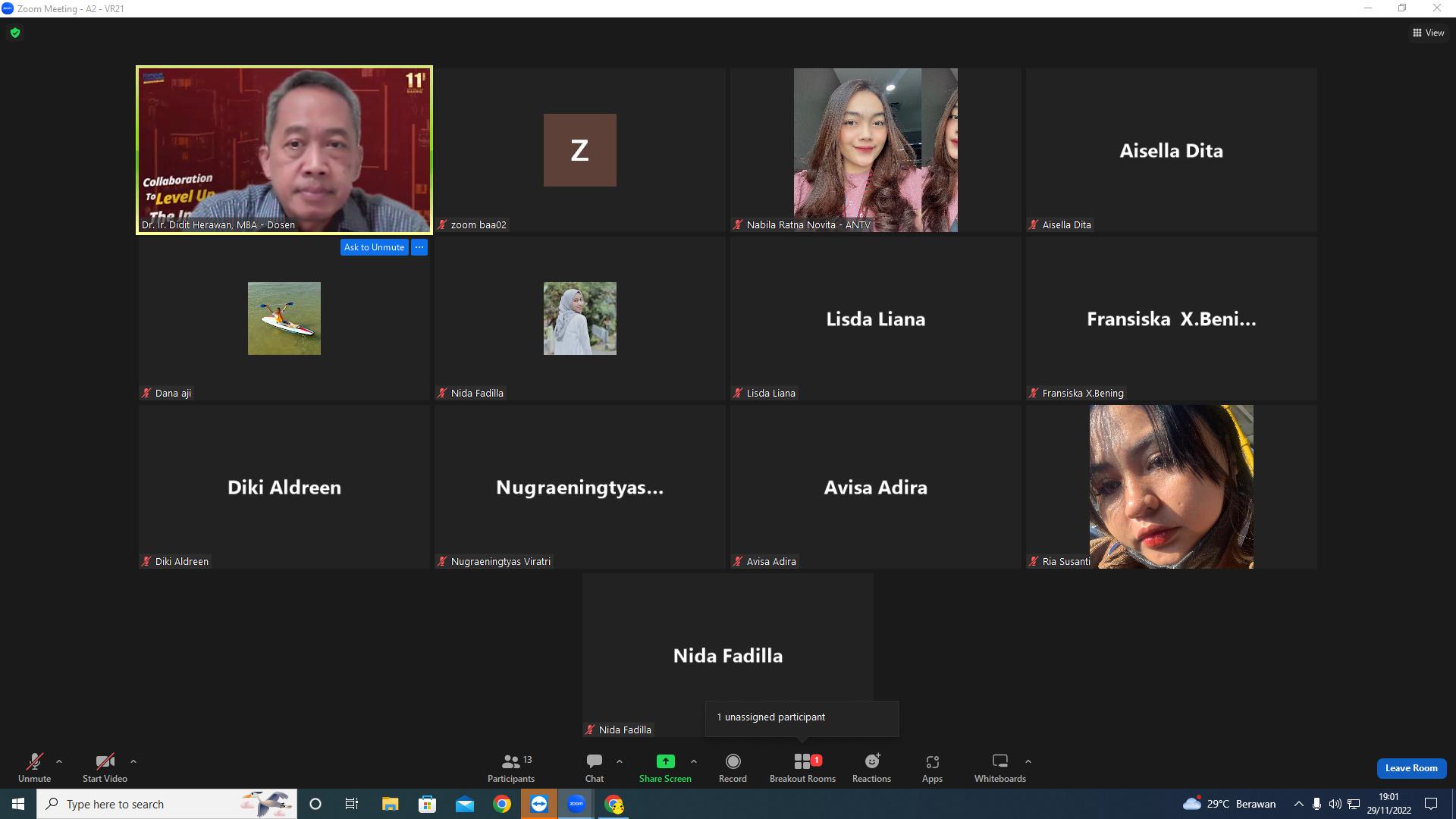Open Zoom Apps

(x=932, y=767)
